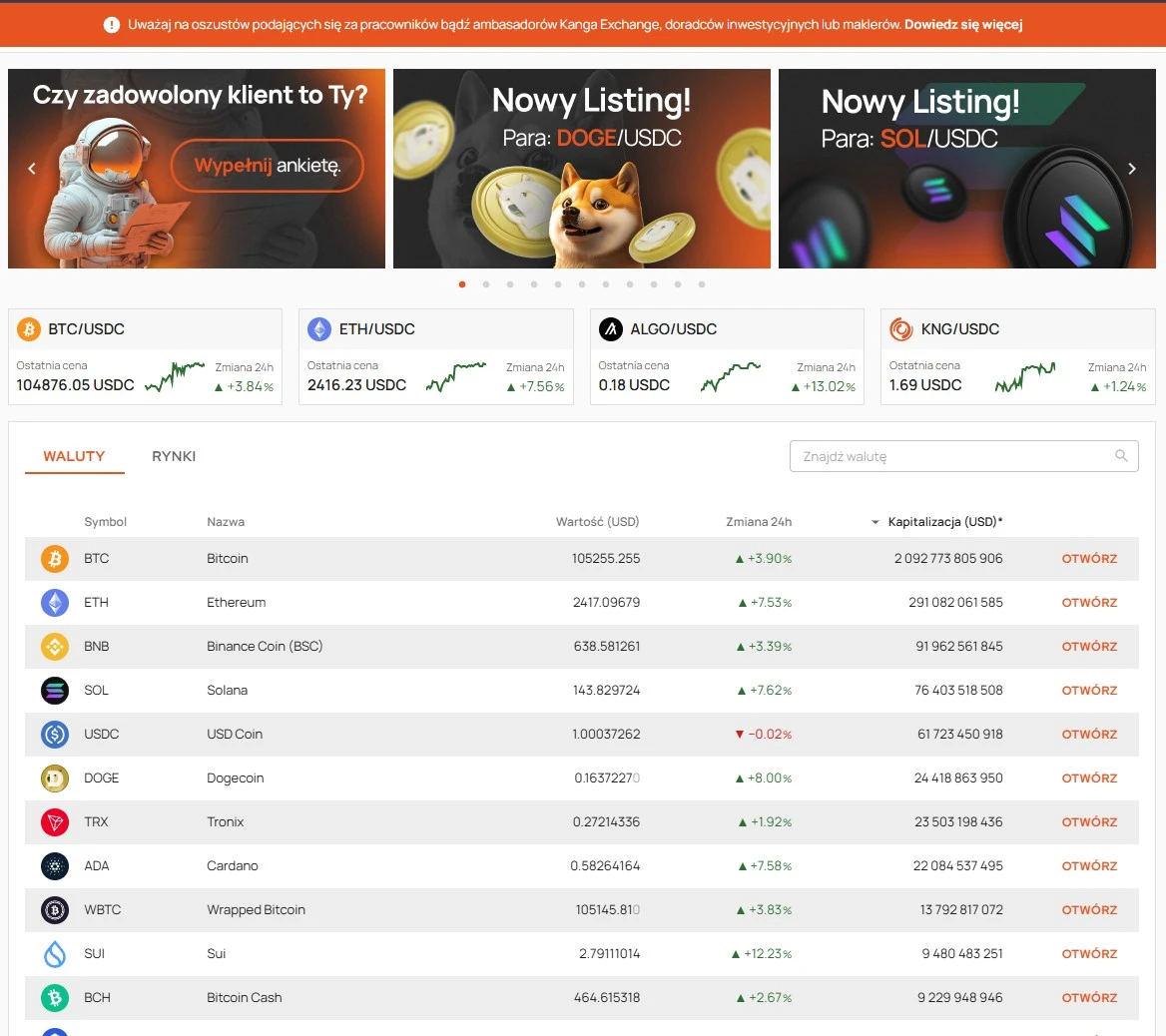The height and width of the screenshot is (1036, 1166).
Task: Click OTWÓRZ for Binance Coin row
Action: (x=1089, y=647)
